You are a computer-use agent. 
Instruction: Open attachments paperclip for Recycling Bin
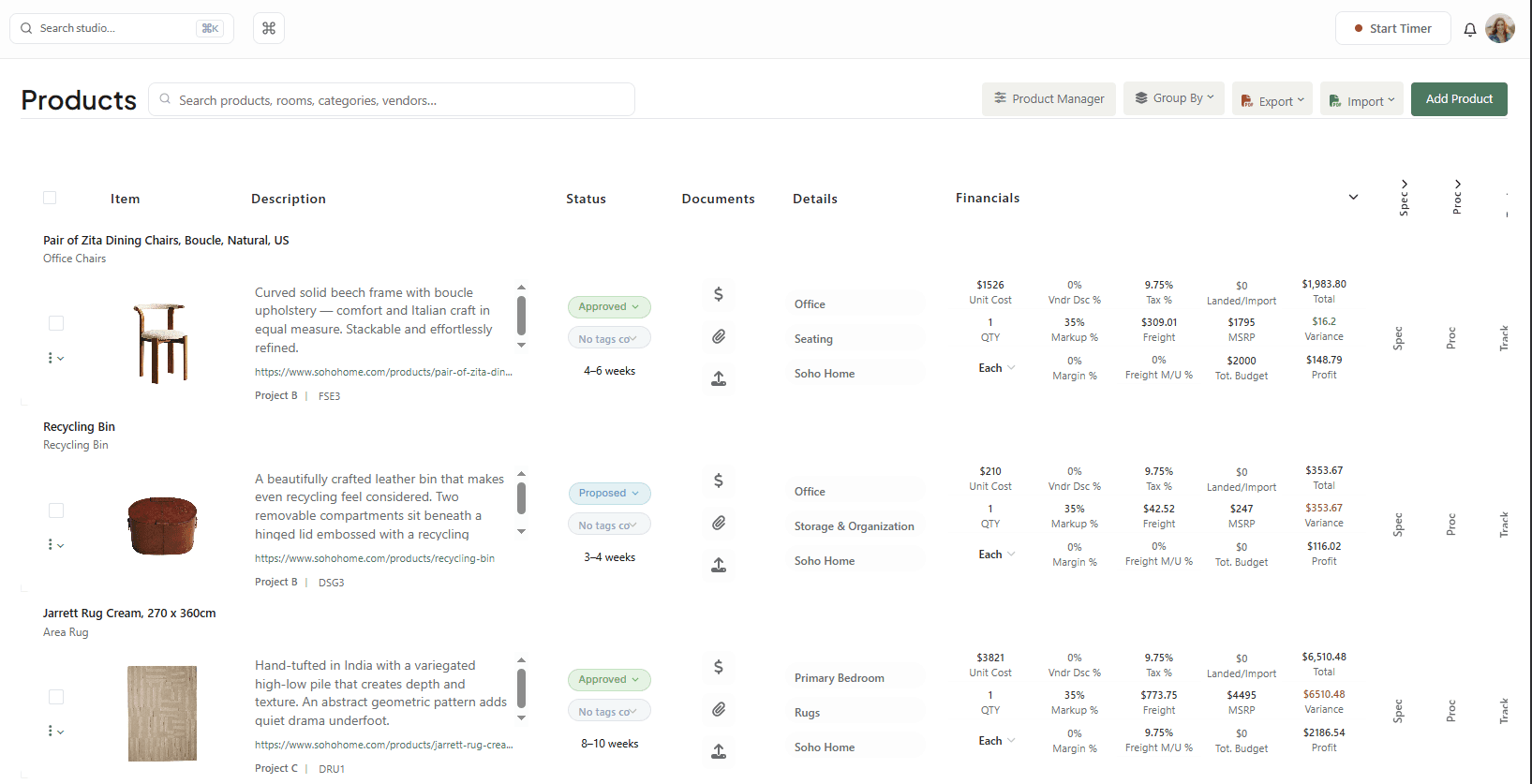(x=719, y=523)
